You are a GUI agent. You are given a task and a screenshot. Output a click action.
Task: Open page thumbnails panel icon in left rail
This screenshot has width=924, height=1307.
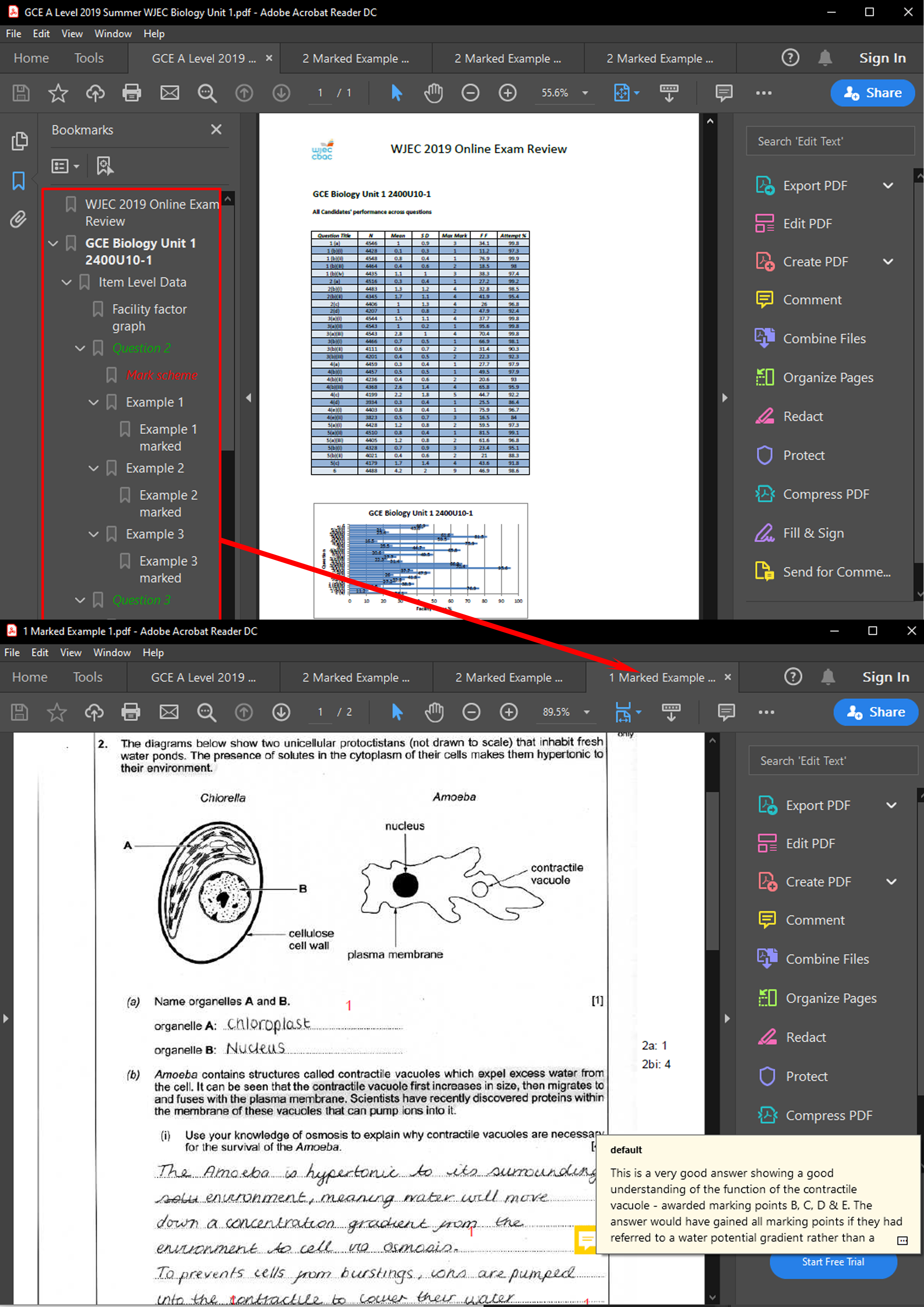point(19,140)
